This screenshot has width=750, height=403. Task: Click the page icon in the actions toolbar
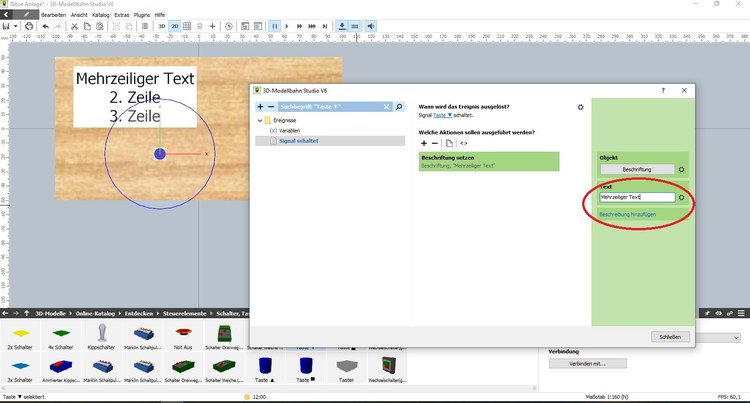click(449, 143)
